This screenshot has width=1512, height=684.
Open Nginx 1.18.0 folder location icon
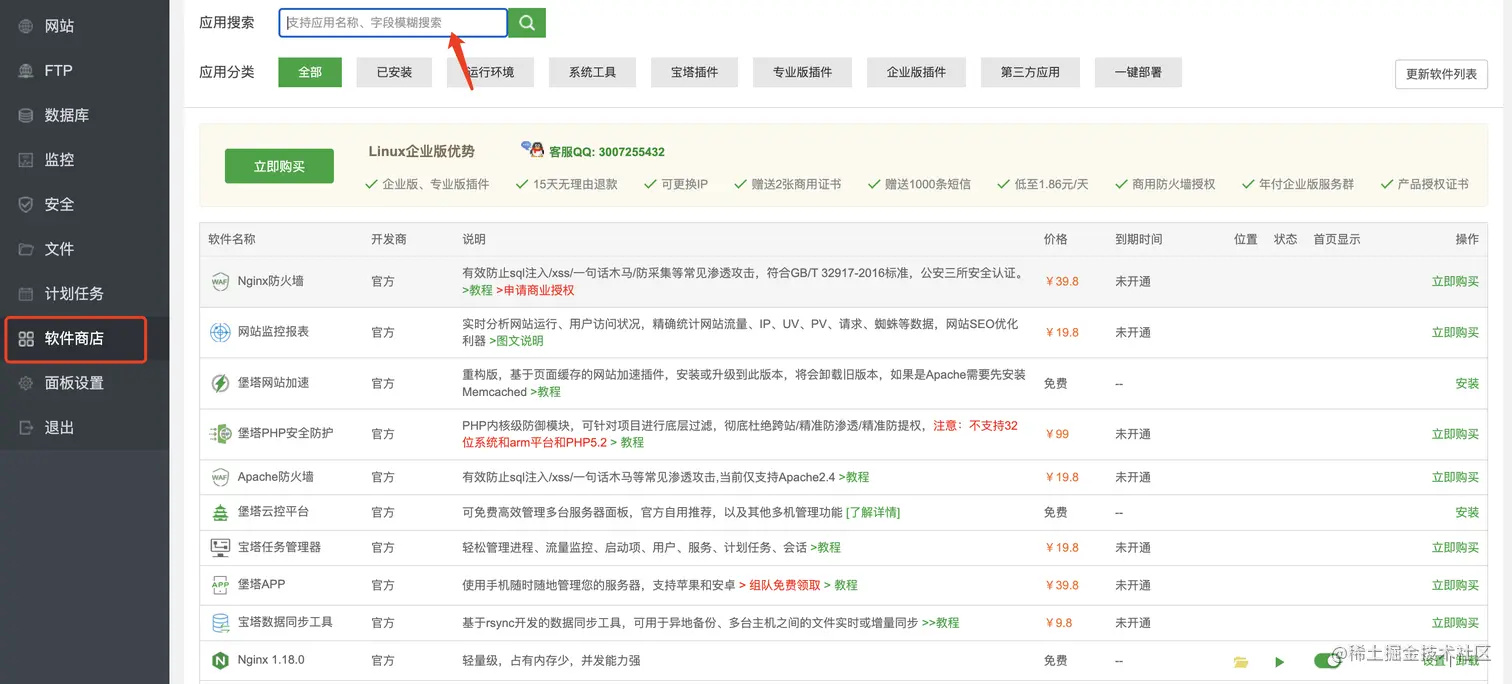click(x=1241, y=662)
